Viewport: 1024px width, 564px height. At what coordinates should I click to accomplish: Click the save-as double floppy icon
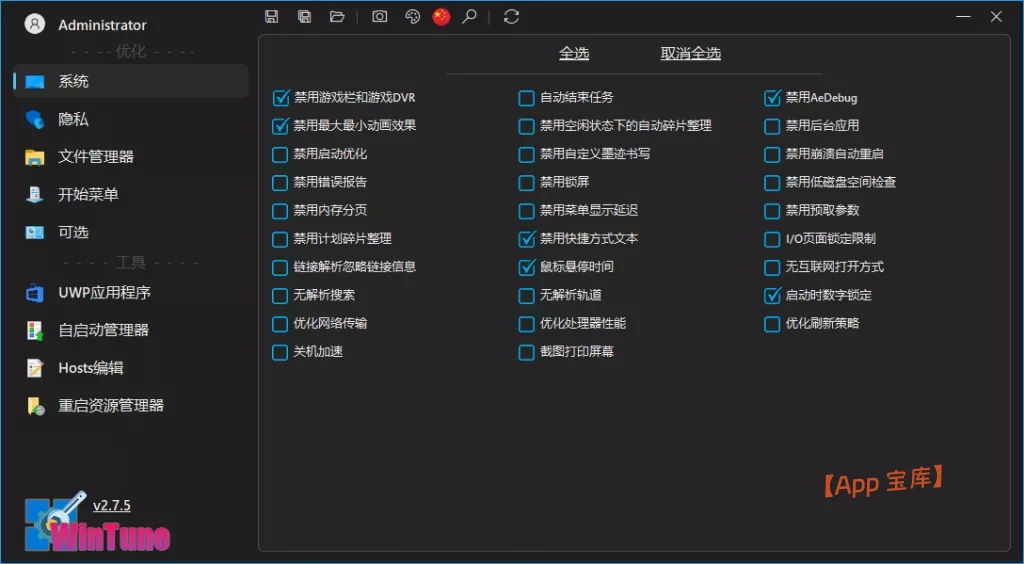coord(304,17)
